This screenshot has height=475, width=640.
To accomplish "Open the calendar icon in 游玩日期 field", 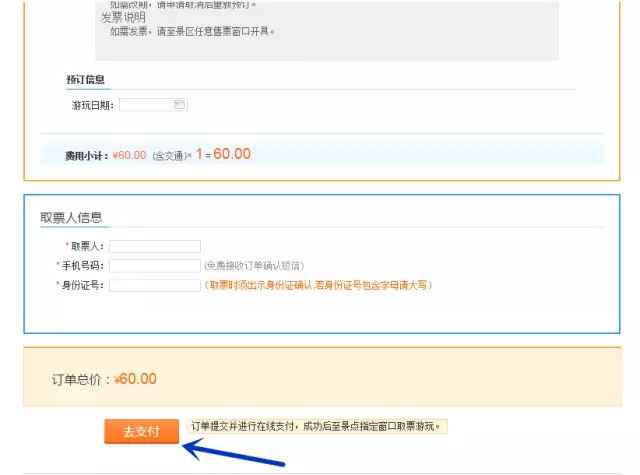I will (x=180, y=104).
